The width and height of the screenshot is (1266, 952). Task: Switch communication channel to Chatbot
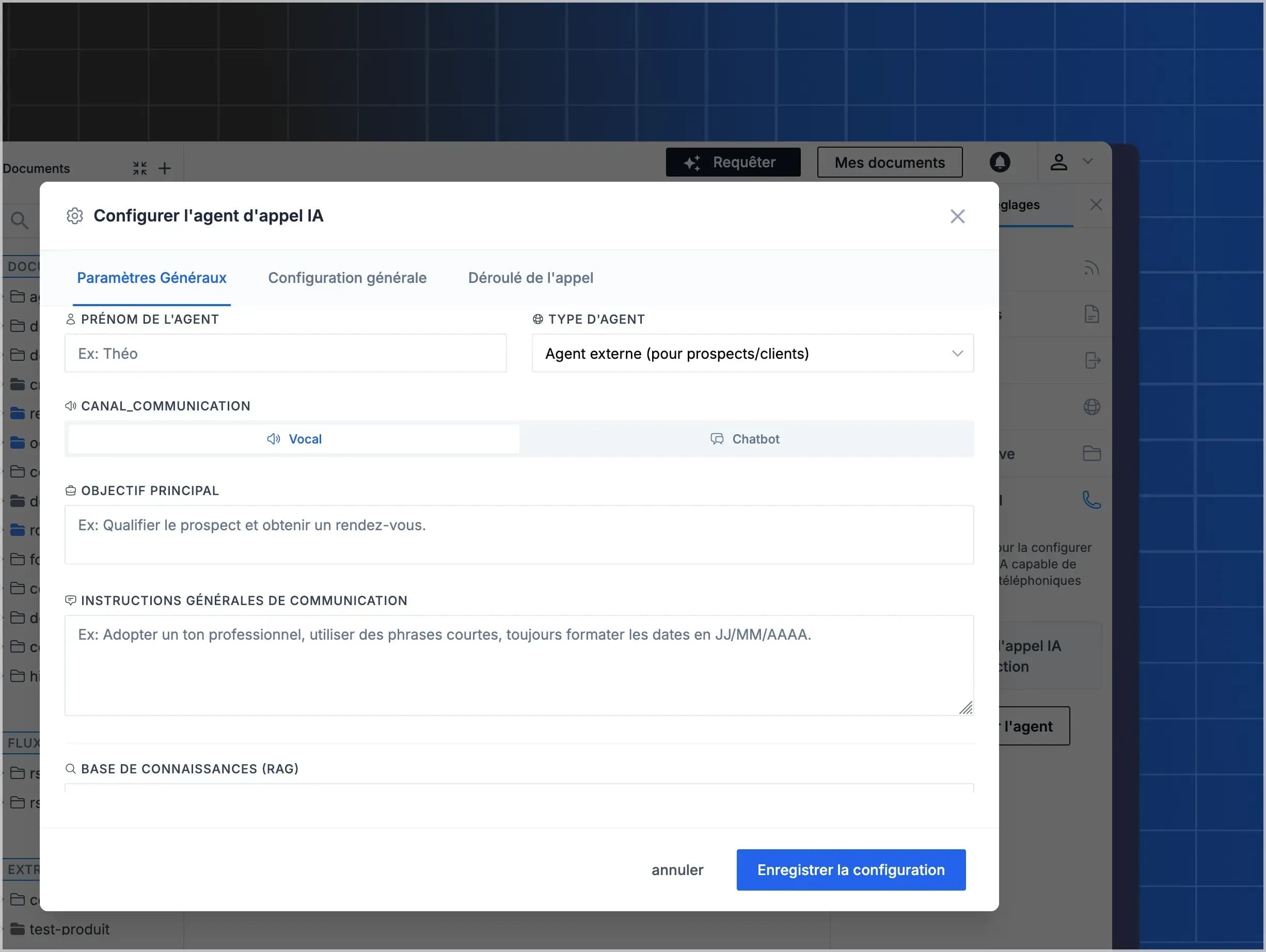tap(746, 439)
